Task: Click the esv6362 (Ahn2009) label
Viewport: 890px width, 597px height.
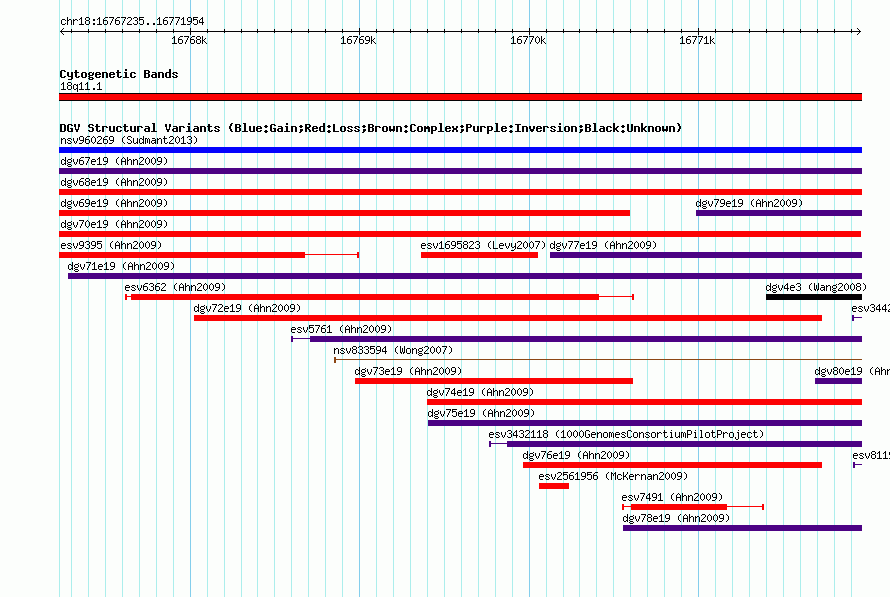Action: click(x=175, y=287)
